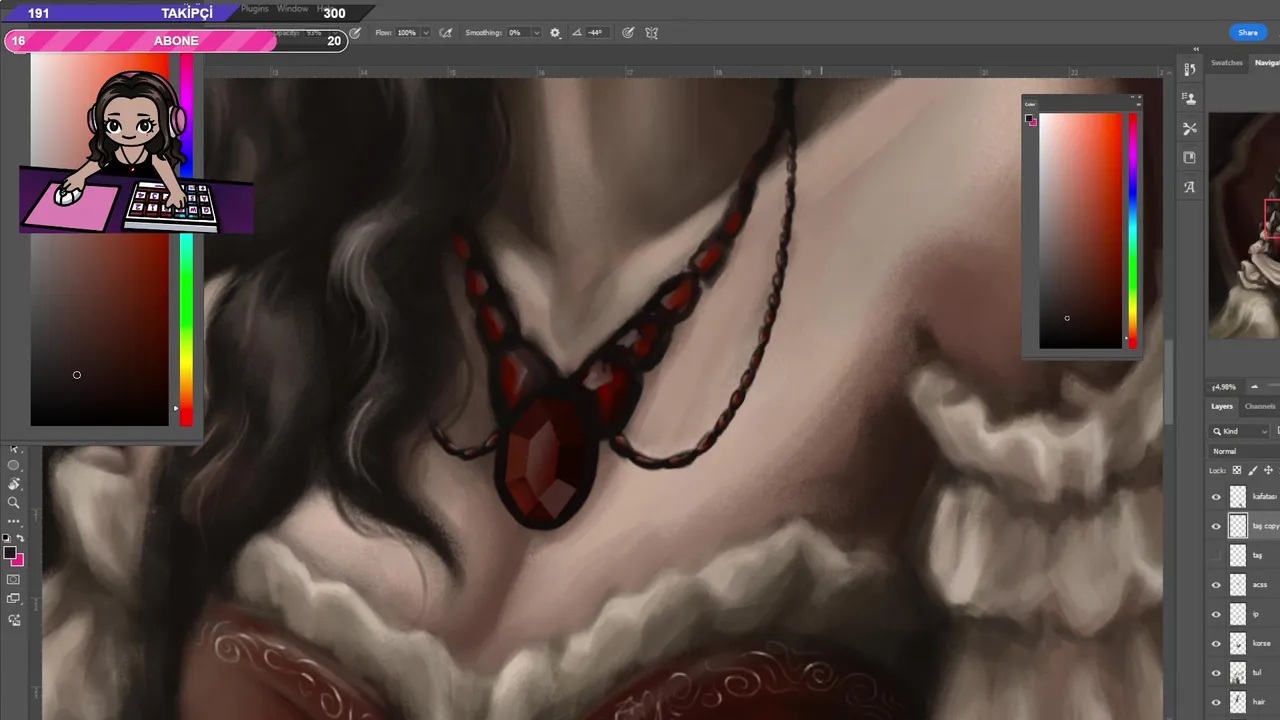The width and height of the screenshot is (1280, 720).
Task: Hide the acss layer
Action: pyautogui.click(x=1216, y=585)
